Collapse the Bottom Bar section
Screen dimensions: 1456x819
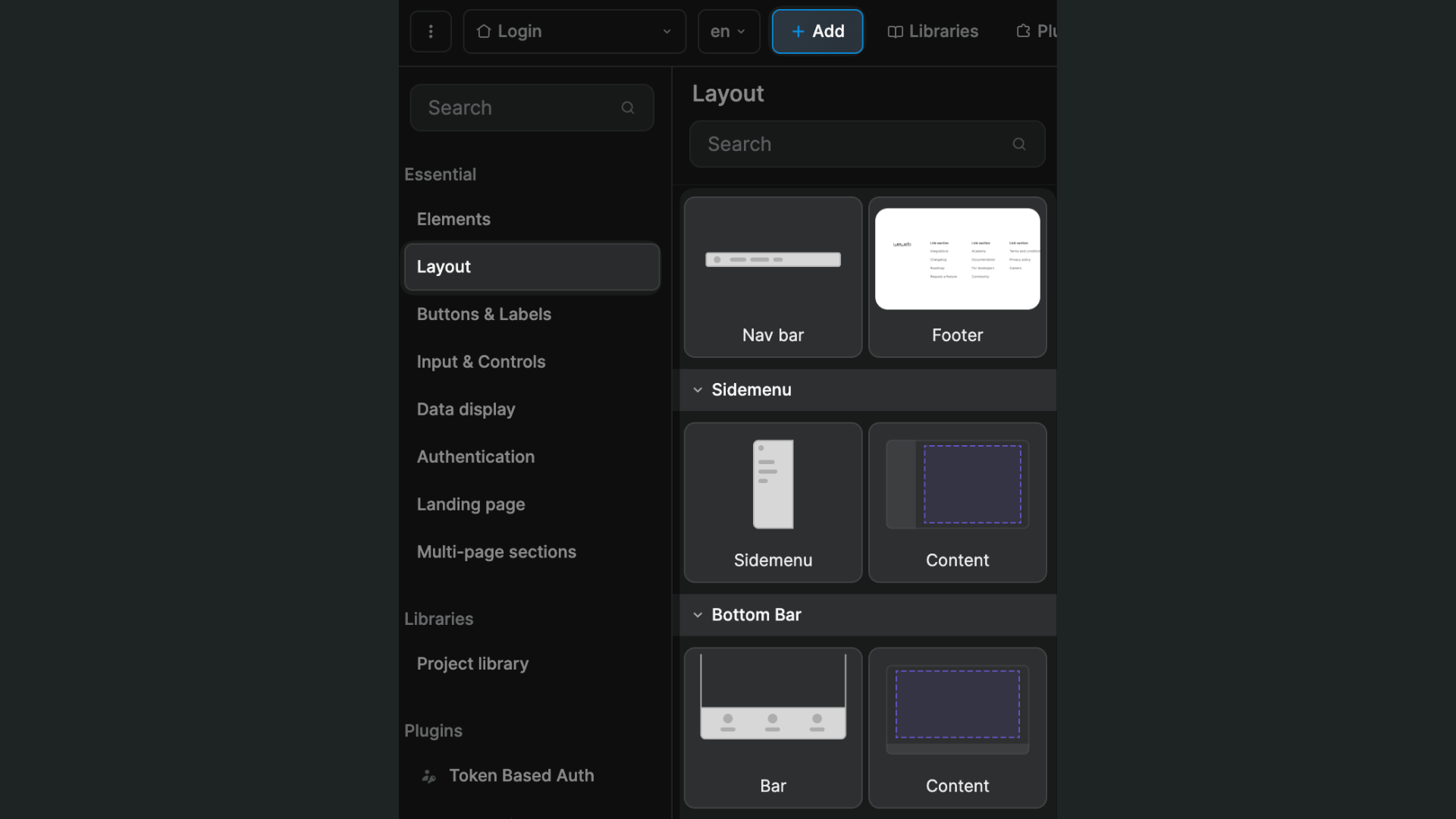click(698, 615)
